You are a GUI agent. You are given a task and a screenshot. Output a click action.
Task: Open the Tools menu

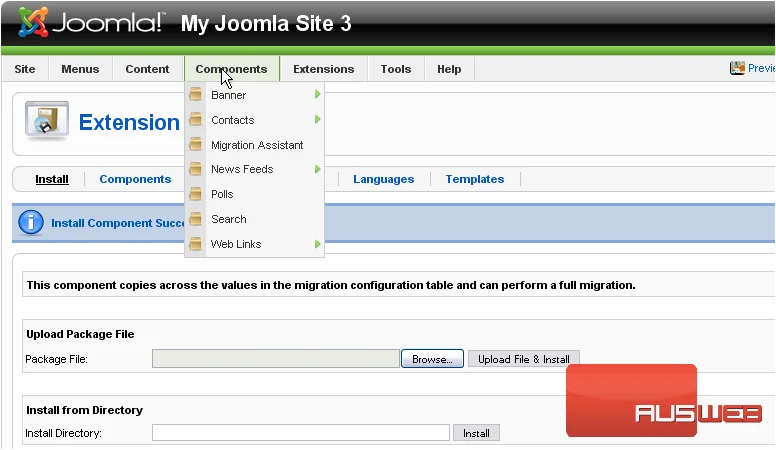pyautogui.click(x=396, y=69)
